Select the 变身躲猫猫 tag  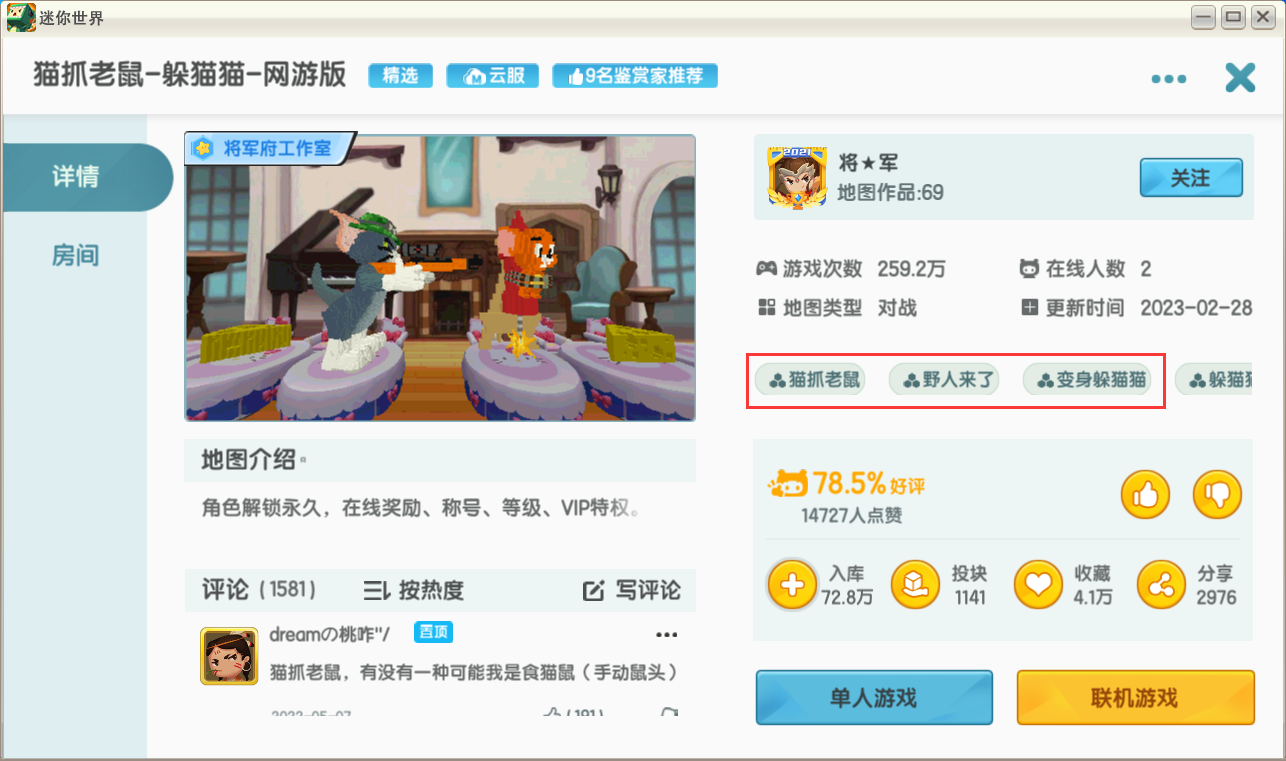pos(1087,380)
